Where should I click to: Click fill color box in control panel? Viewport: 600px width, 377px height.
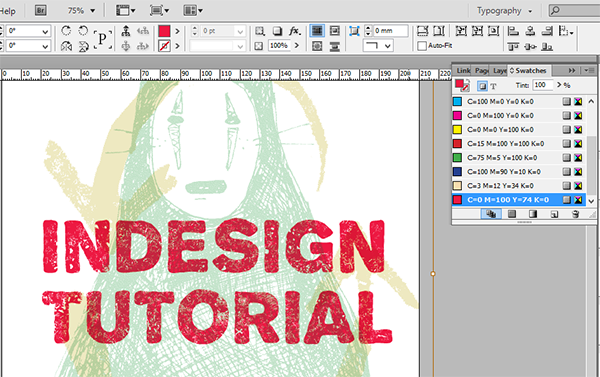tap(164, 31)
